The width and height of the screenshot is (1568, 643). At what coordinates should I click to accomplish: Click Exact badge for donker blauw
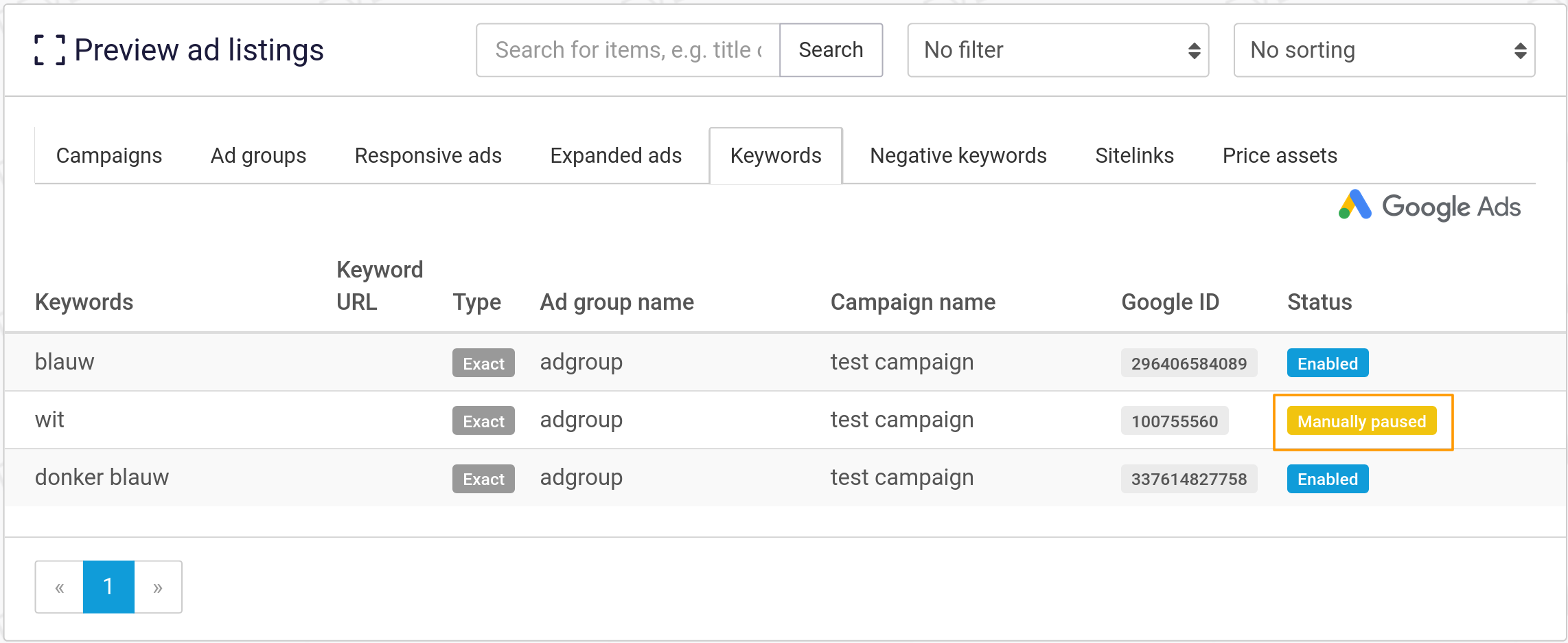coord(483,479)
